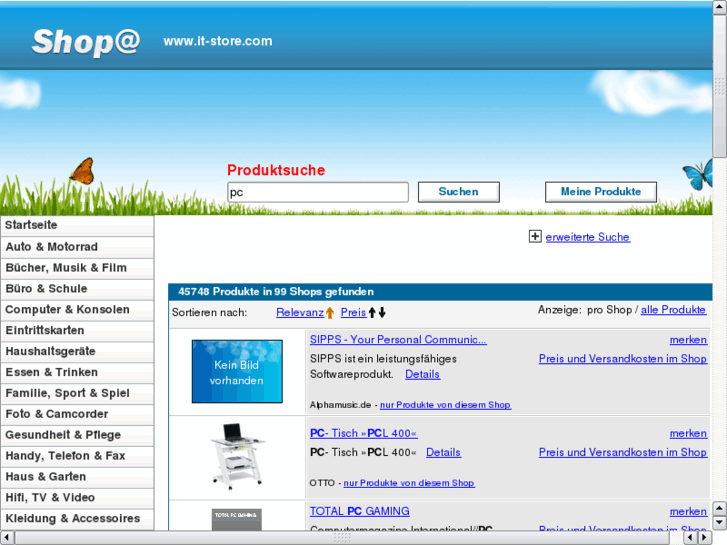Click merken for PC-Tisch PCL 400

click(688, 434)
